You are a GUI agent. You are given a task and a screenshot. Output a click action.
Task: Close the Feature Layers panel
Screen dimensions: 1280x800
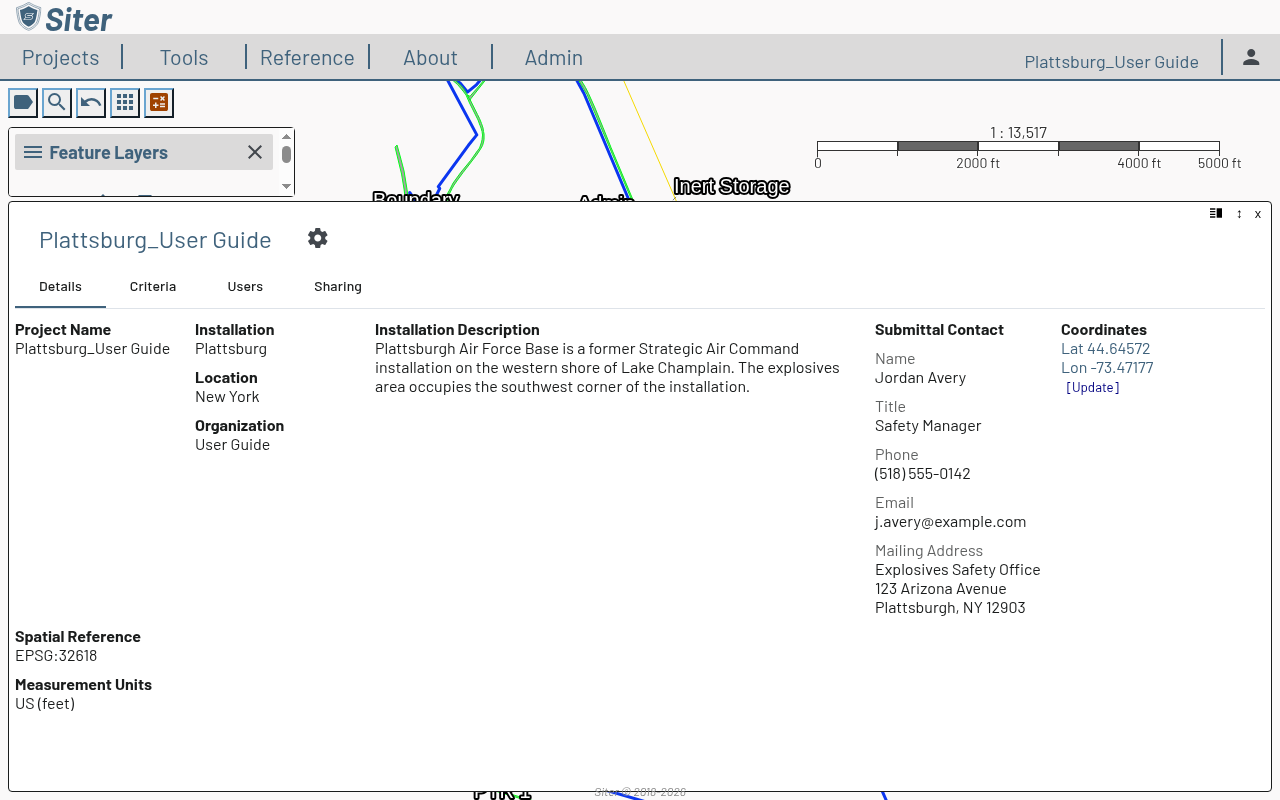pos(255,152)
